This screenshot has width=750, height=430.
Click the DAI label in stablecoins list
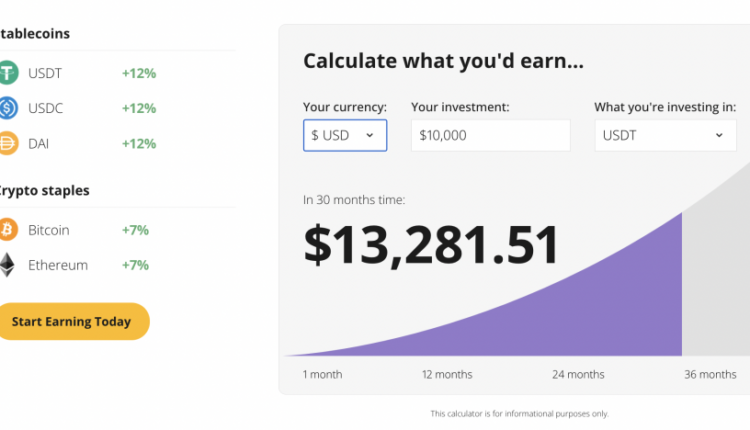coord(39,143)
